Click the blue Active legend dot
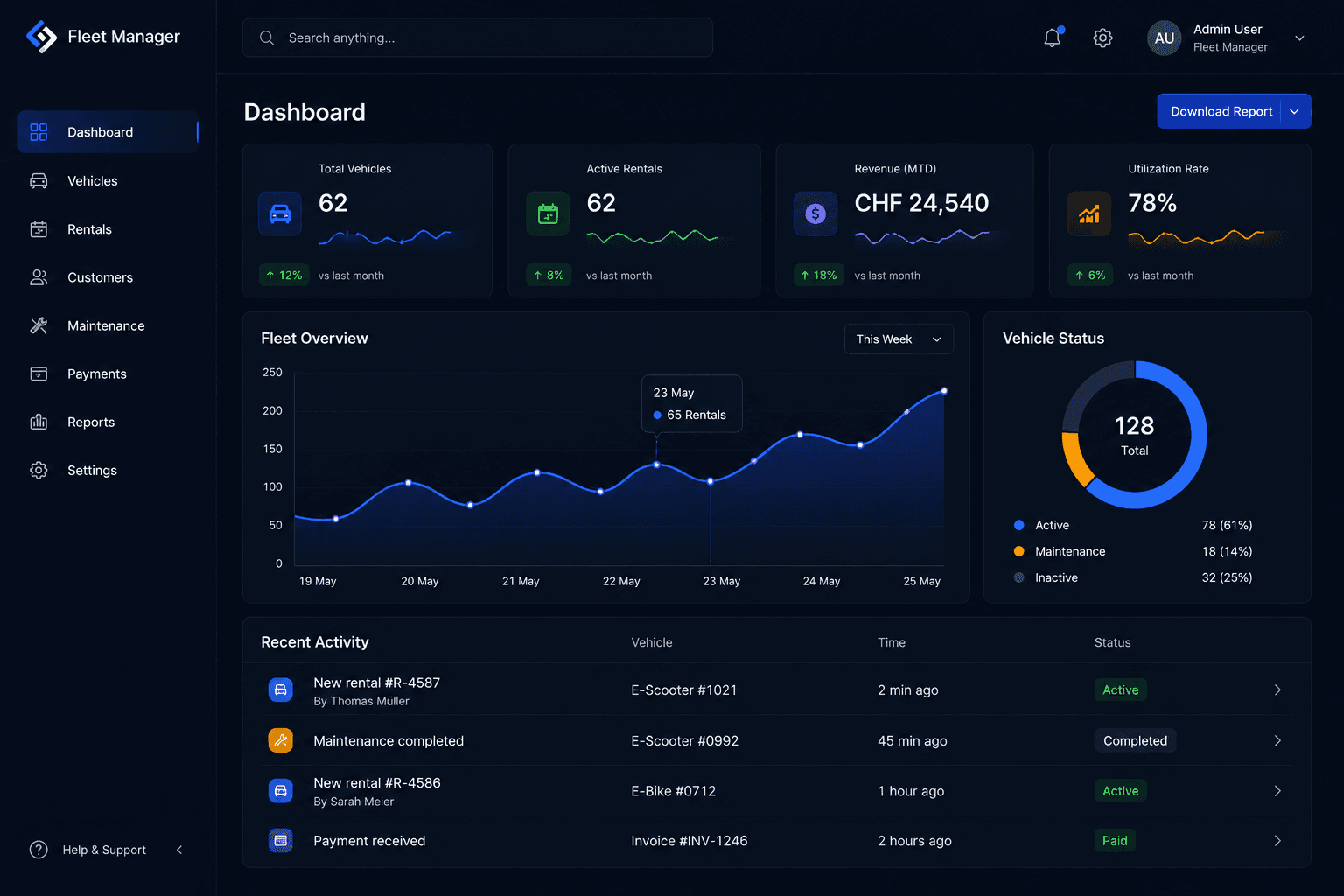 coord(1018,525)
